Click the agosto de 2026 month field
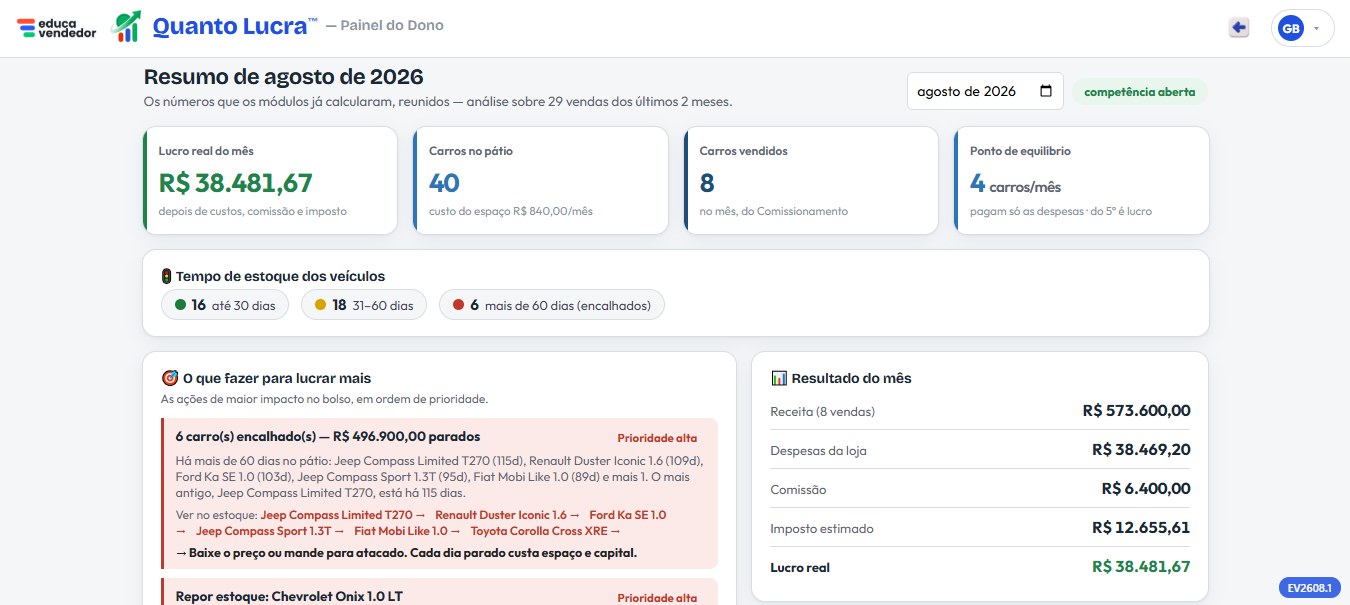The height and width of the screenshot is (605, 1350). (x=985, y=91)
